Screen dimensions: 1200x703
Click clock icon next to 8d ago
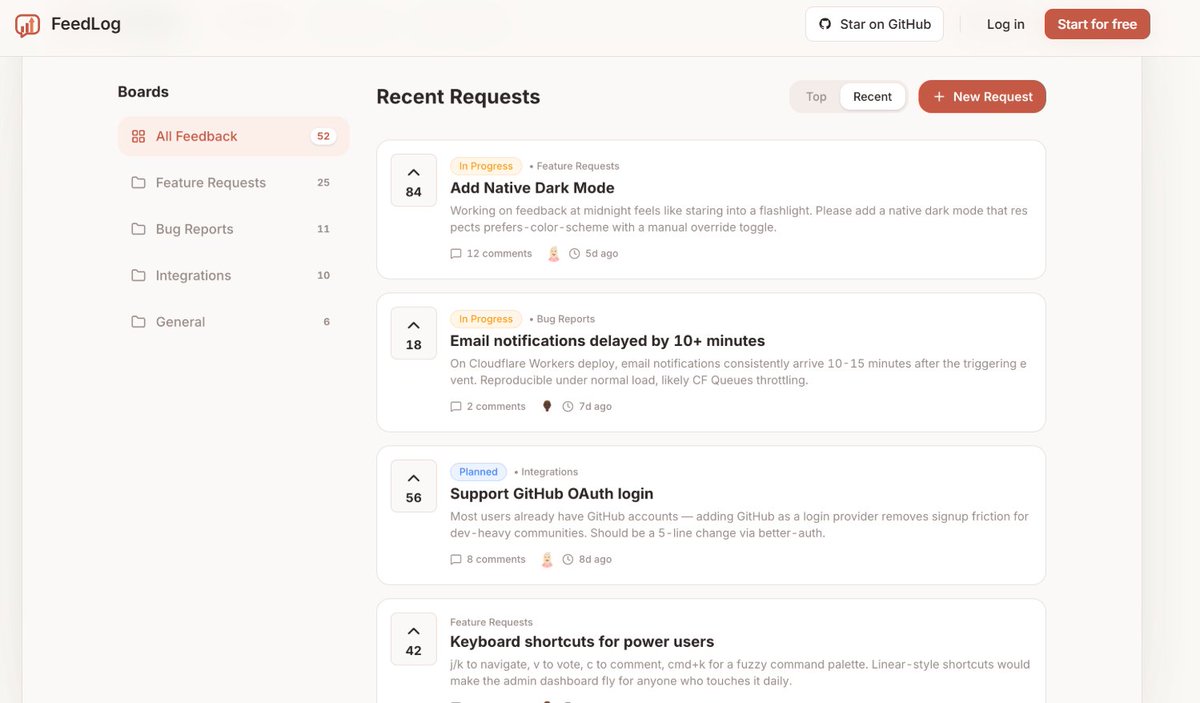pos(568,560)
